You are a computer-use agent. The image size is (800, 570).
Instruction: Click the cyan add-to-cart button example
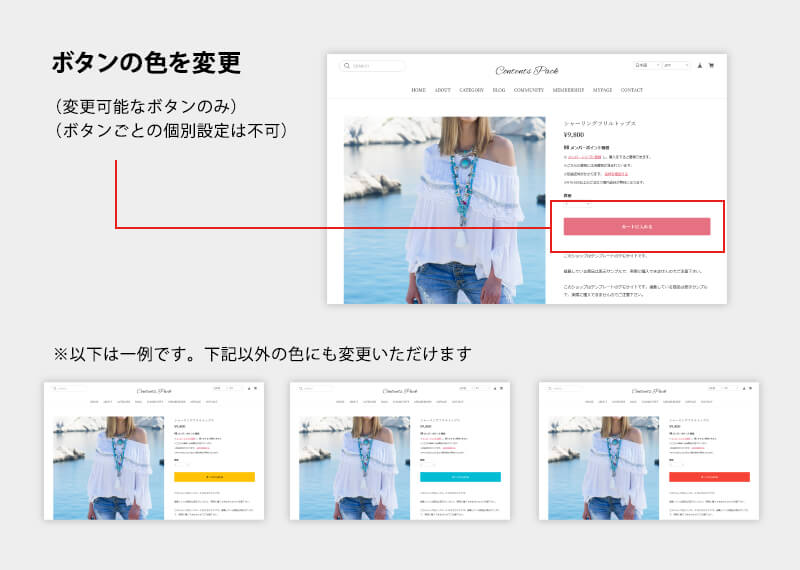(x=460, y=477)
